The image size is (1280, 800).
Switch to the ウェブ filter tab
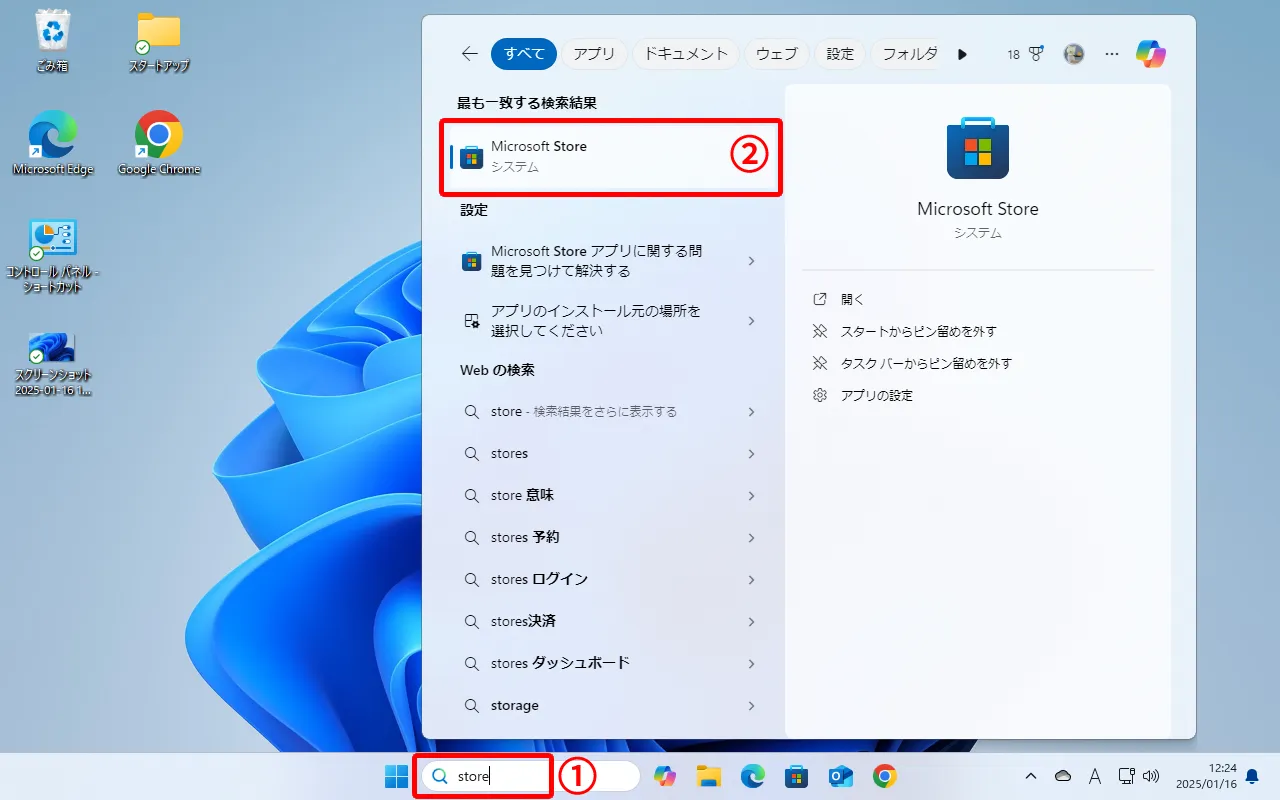(x=777, y=54)
